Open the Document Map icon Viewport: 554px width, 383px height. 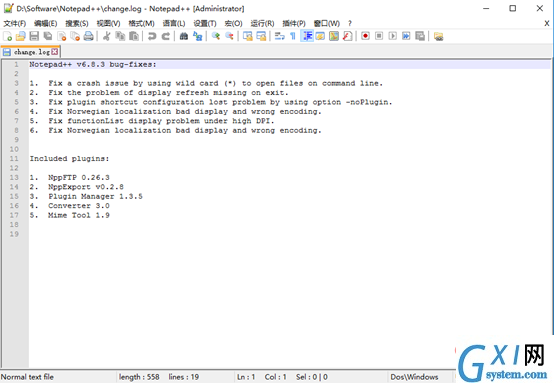click(x=334, y=36)
